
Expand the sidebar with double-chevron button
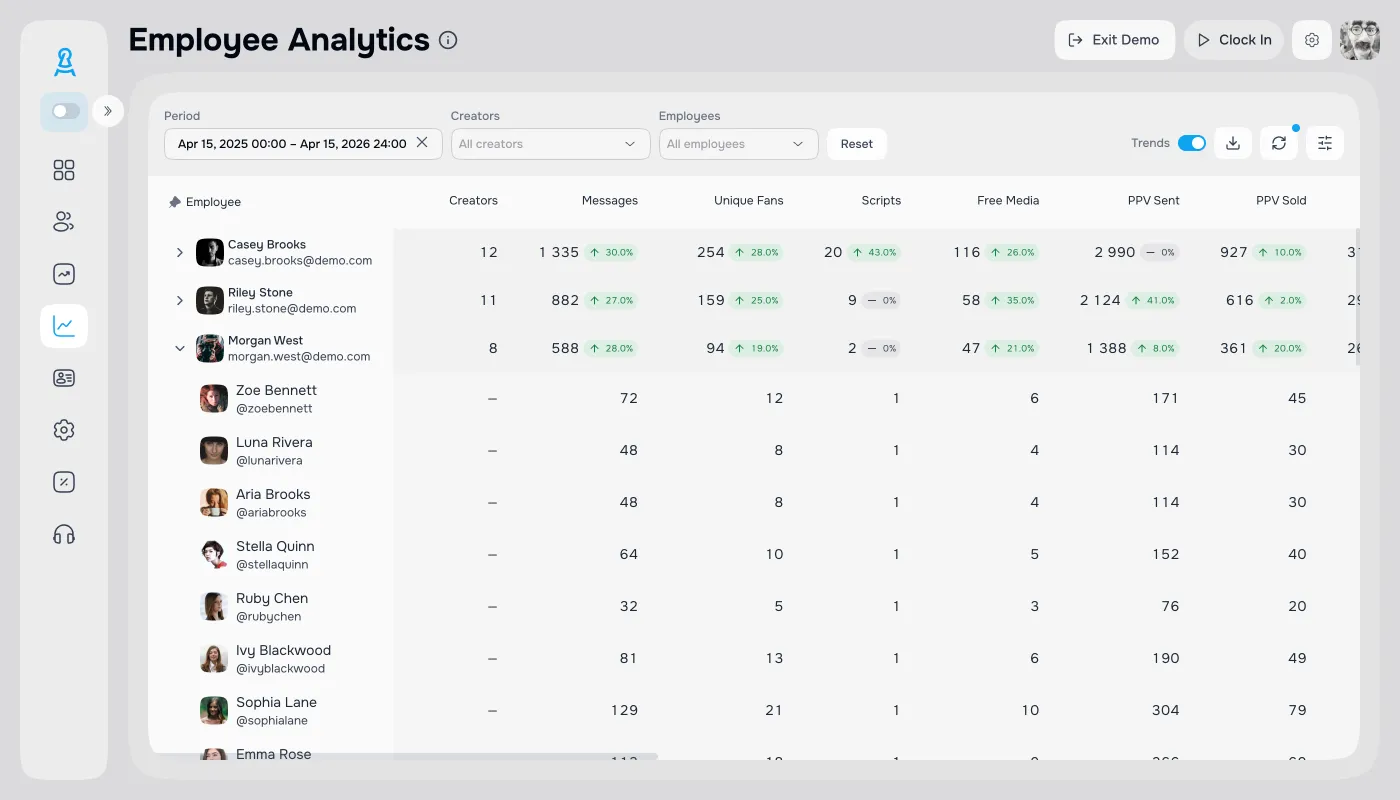tap(108, 111)
